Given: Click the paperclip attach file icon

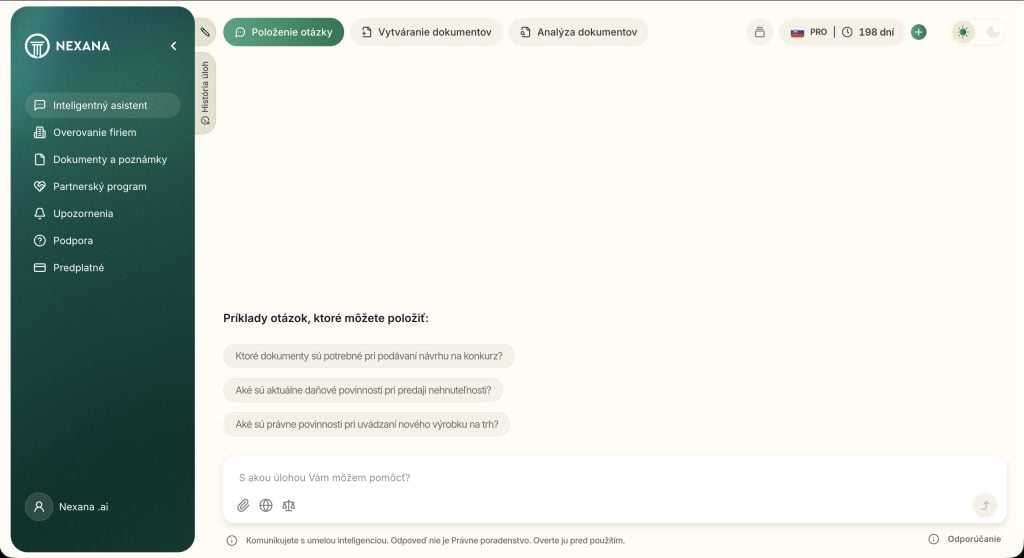Looking at the screenshot, I should pyautogui.click(x=243, y=506).
